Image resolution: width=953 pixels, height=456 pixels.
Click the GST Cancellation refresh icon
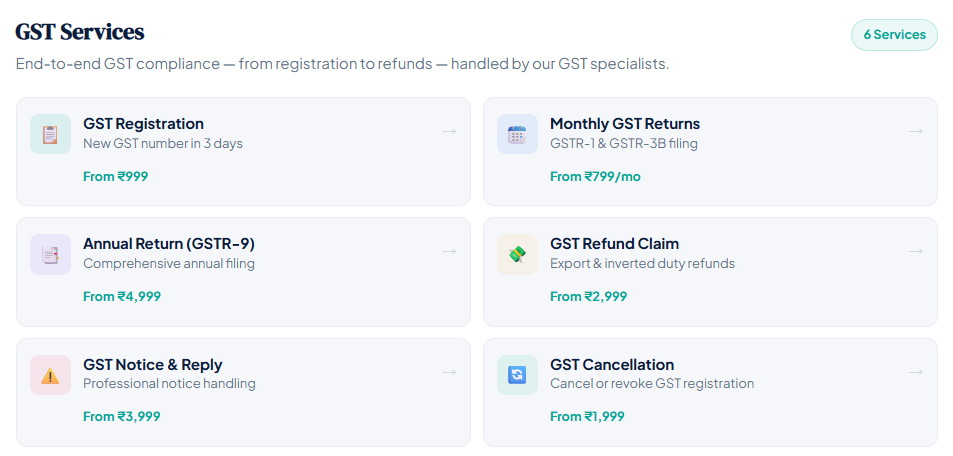517,375
